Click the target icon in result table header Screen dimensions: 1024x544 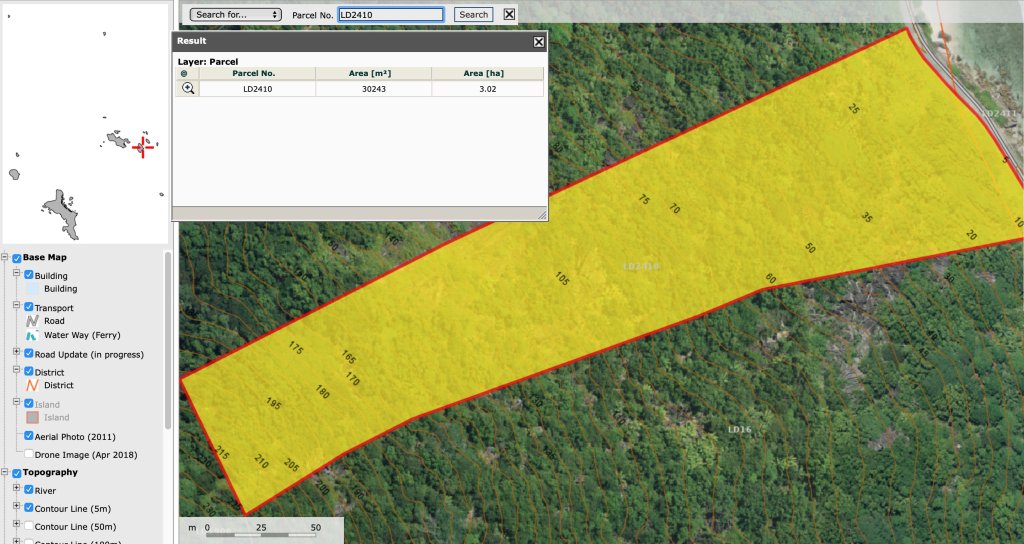(184, 73)
